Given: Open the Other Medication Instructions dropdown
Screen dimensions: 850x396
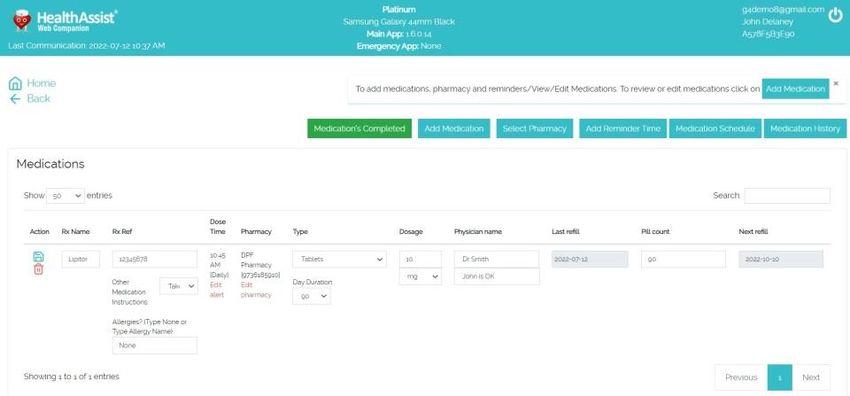Looking at the screenshot, I should 179,286.
